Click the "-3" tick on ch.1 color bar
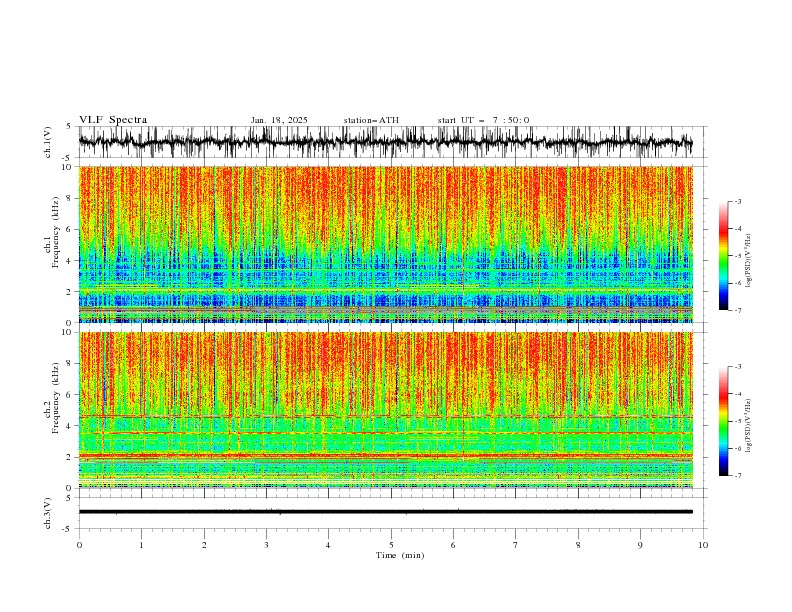 click(737, 201)
